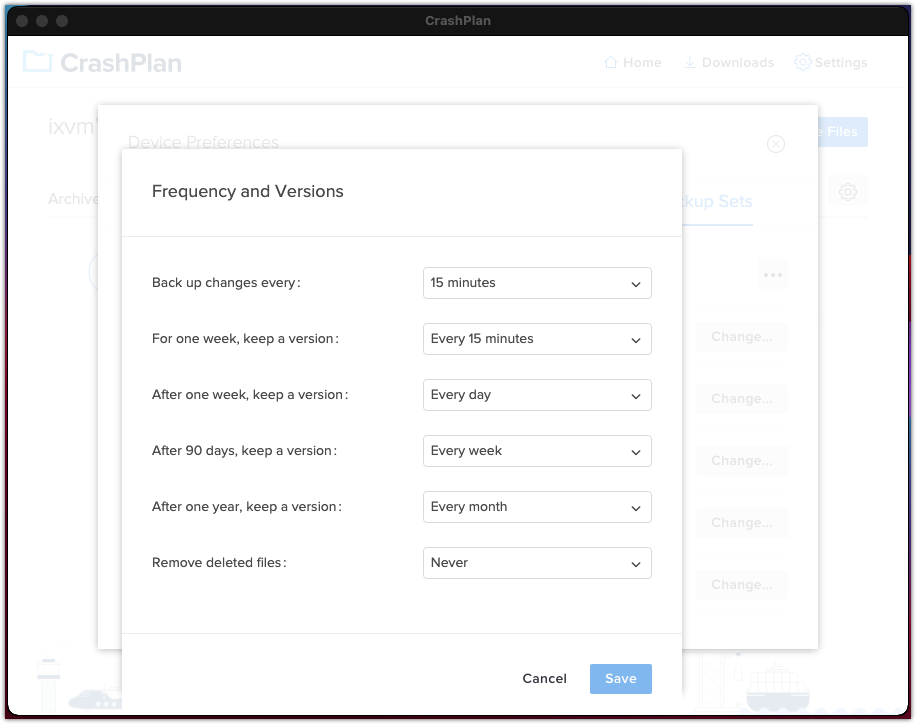Open the Home screen via its icon
The width and height of the screenshot is (916, 724).
pos(609,62)
